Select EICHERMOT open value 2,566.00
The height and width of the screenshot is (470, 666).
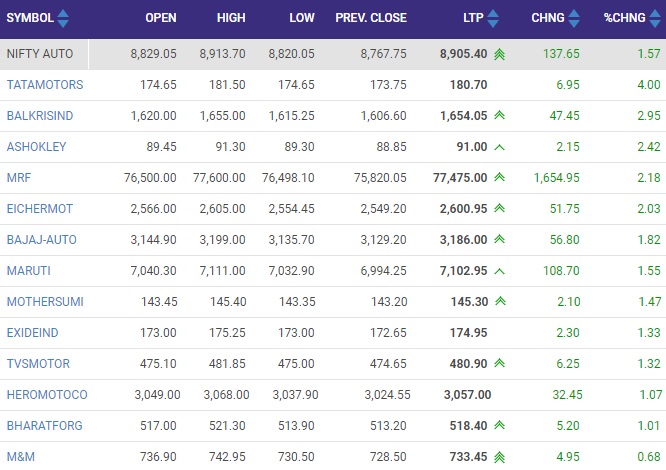pos(153,208)
